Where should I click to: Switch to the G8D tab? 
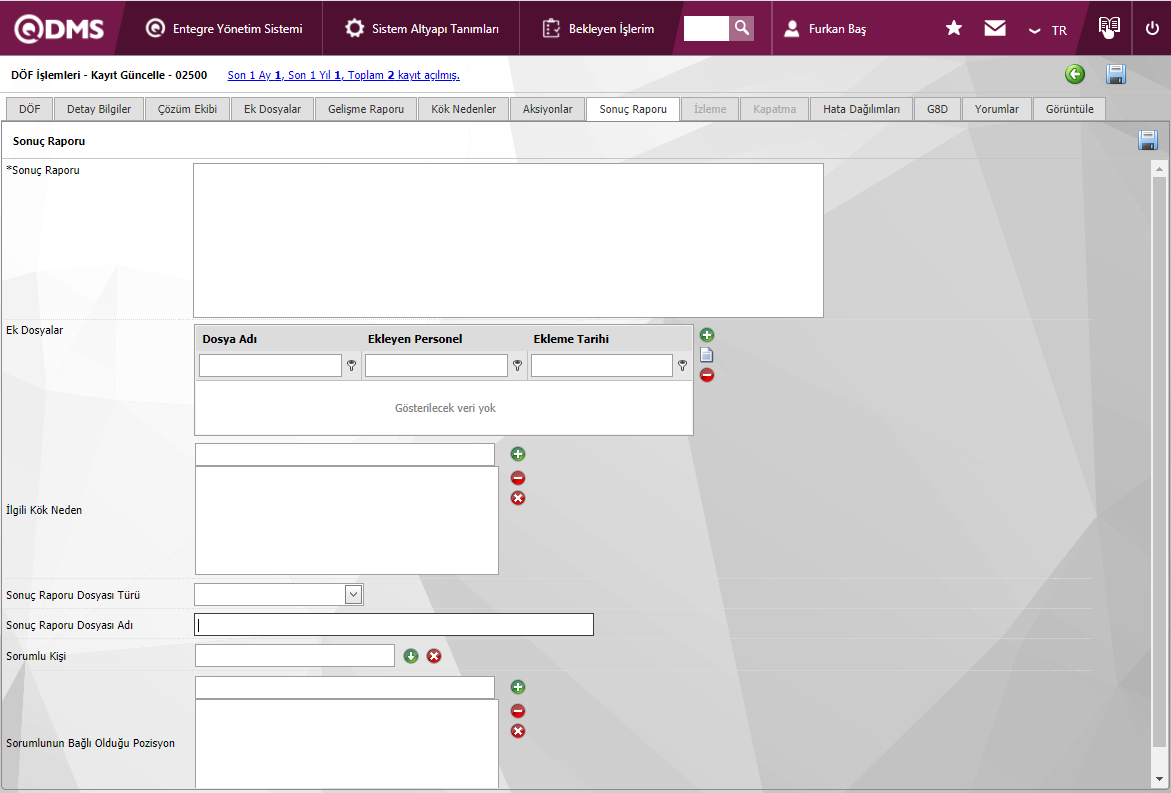tap(937, 109)
